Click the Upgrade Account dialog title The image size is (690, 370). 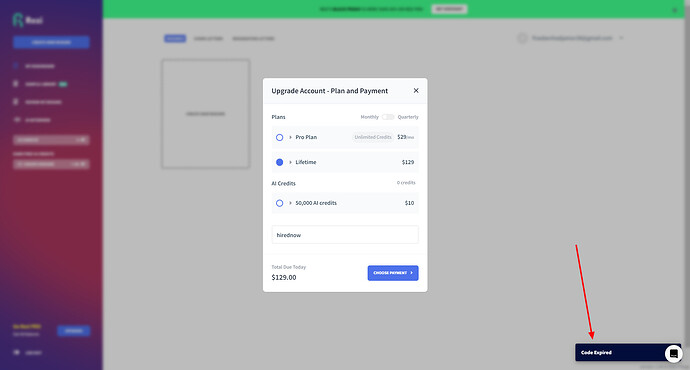click(330, 91)
